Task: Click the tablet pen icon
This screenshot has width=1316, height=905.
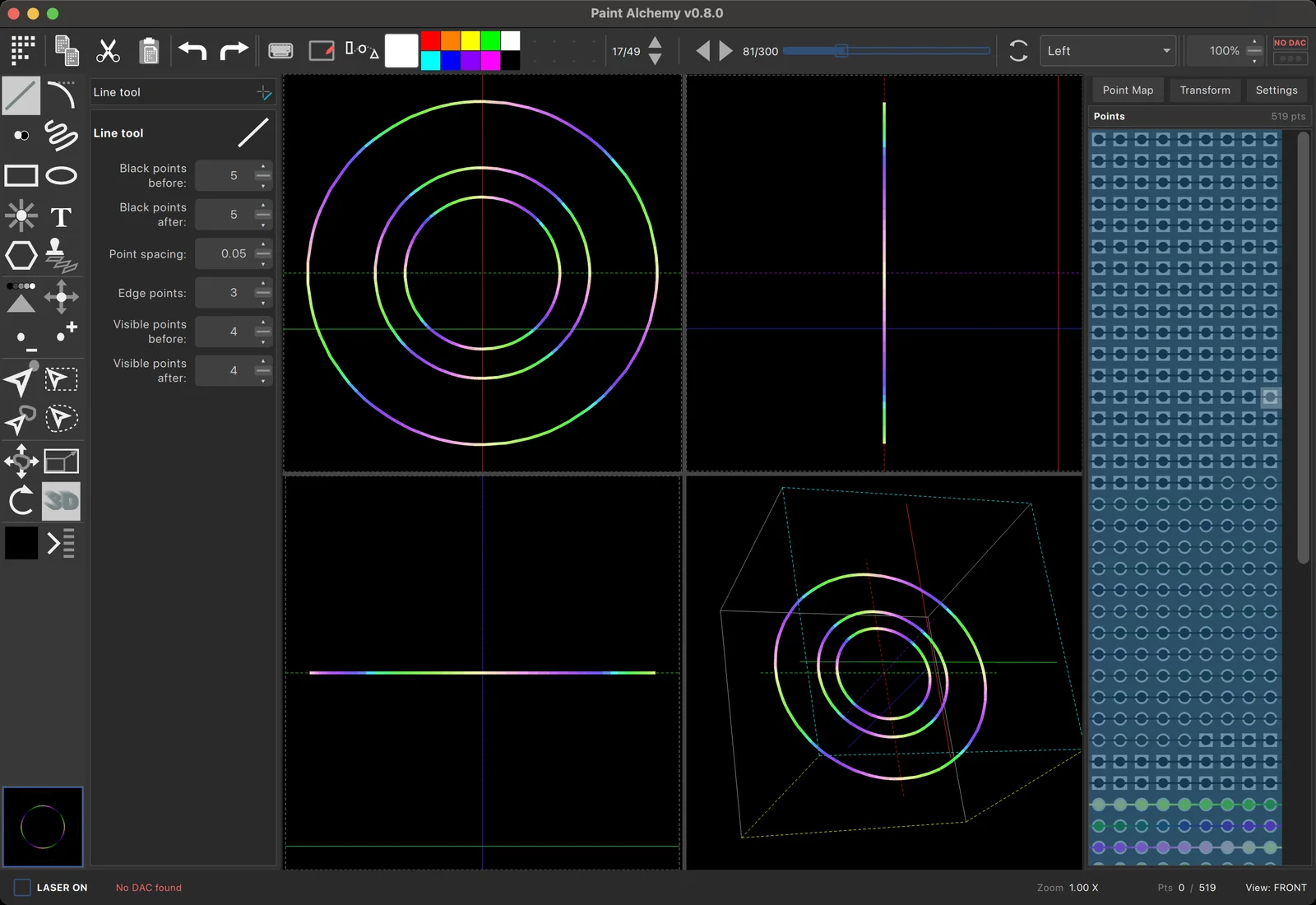Action: 322,51
